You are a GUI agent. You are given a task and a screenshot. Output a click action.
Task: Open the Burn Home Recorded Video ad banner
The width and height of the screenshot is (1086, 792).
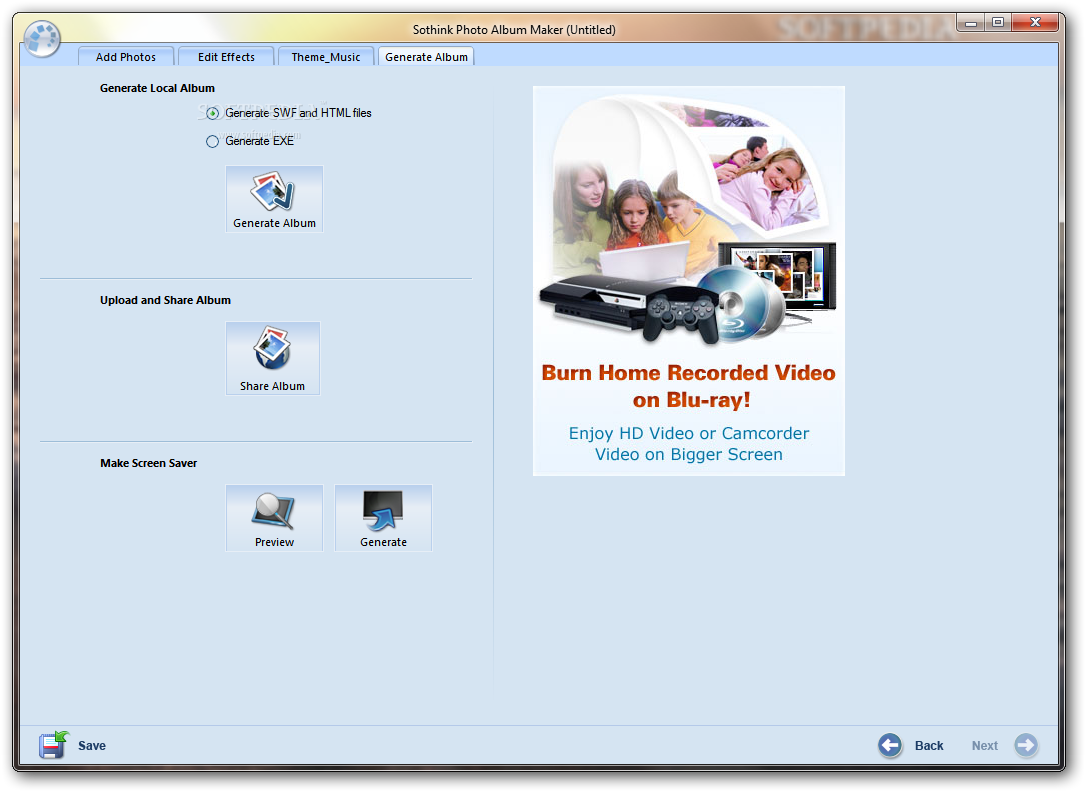coord(688,281)
